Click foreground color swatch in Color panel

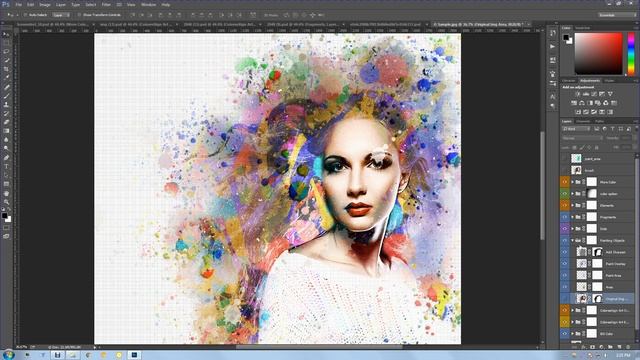tap(566, 38)
